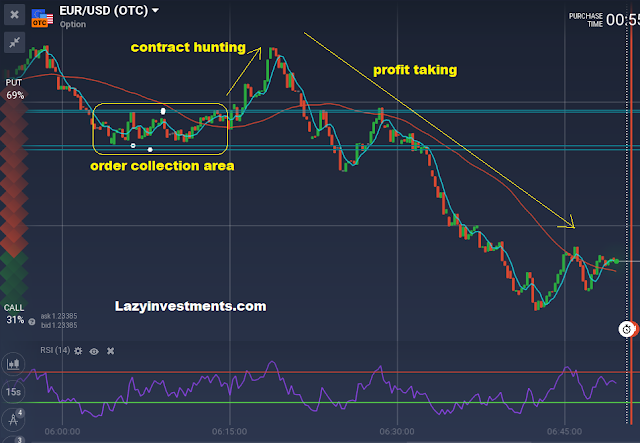Click the 06:30:00 time axis label
Image resolution: width=640 pixels, height=443 pixels.
point(397,431)
